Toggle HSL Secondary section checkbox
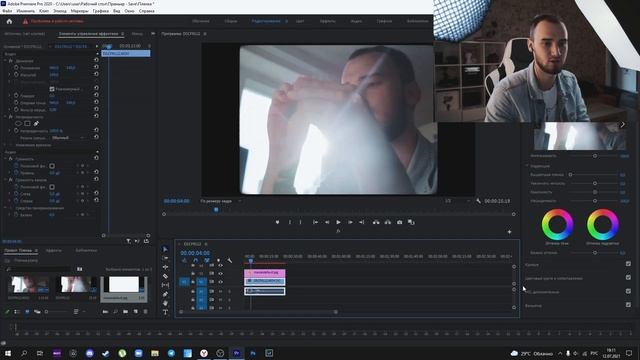The height and width of the screenshot is (360, 640). 628,291
